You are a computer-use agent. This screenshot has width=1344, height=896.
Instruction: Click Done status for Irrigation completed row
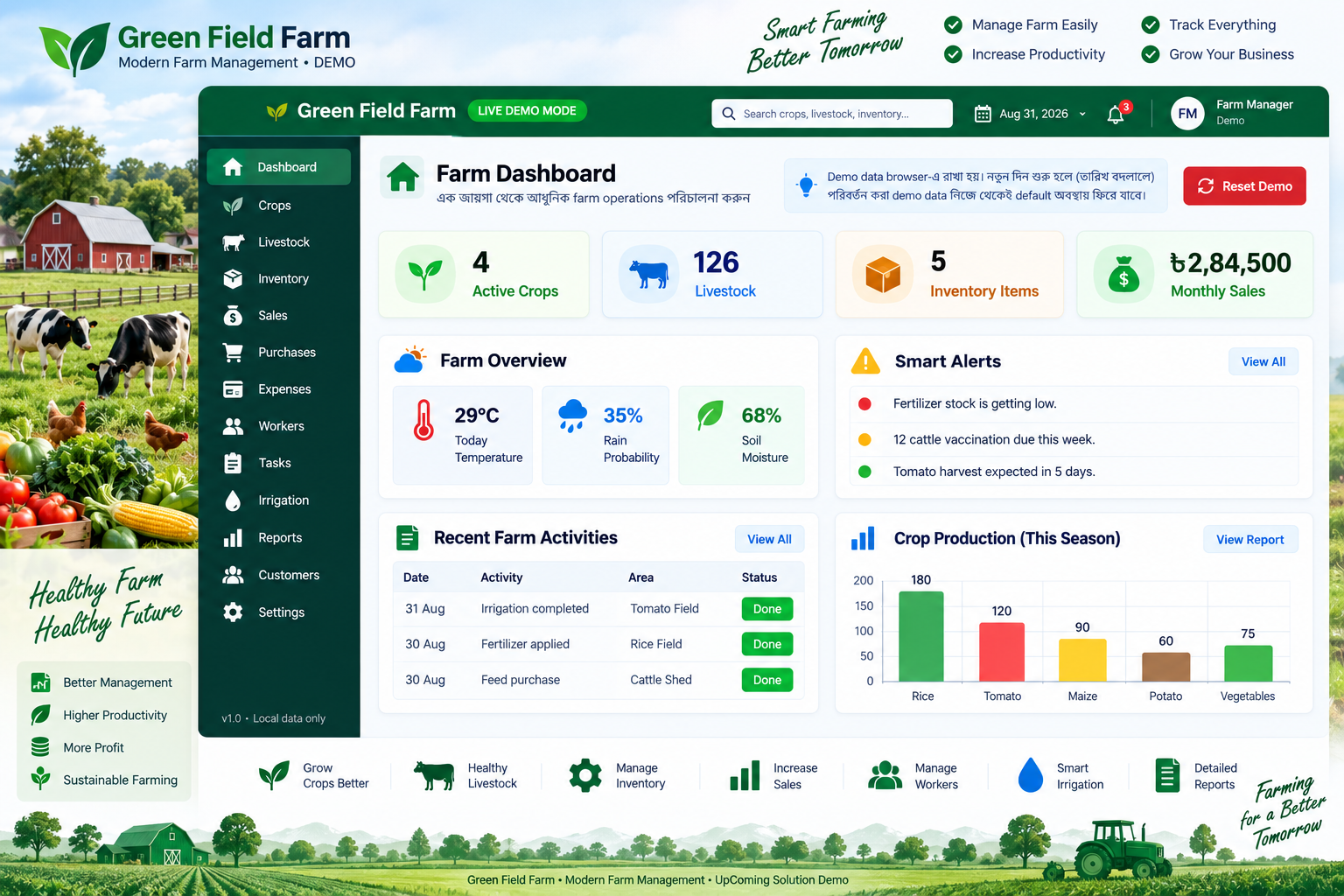point(767,609)
